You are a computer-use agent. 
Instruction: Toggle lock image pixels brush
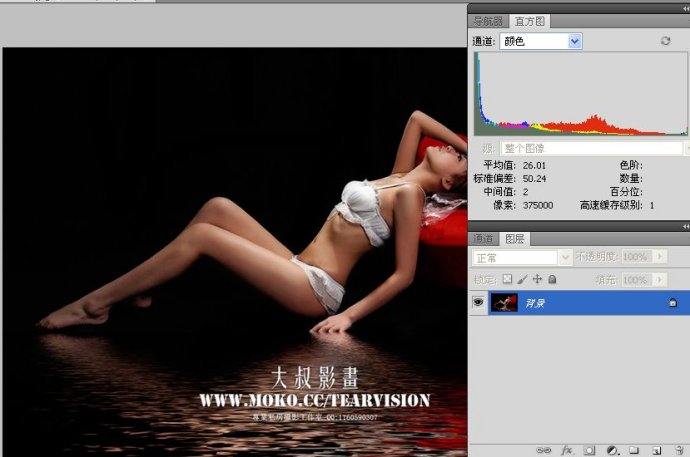(522, 279)
